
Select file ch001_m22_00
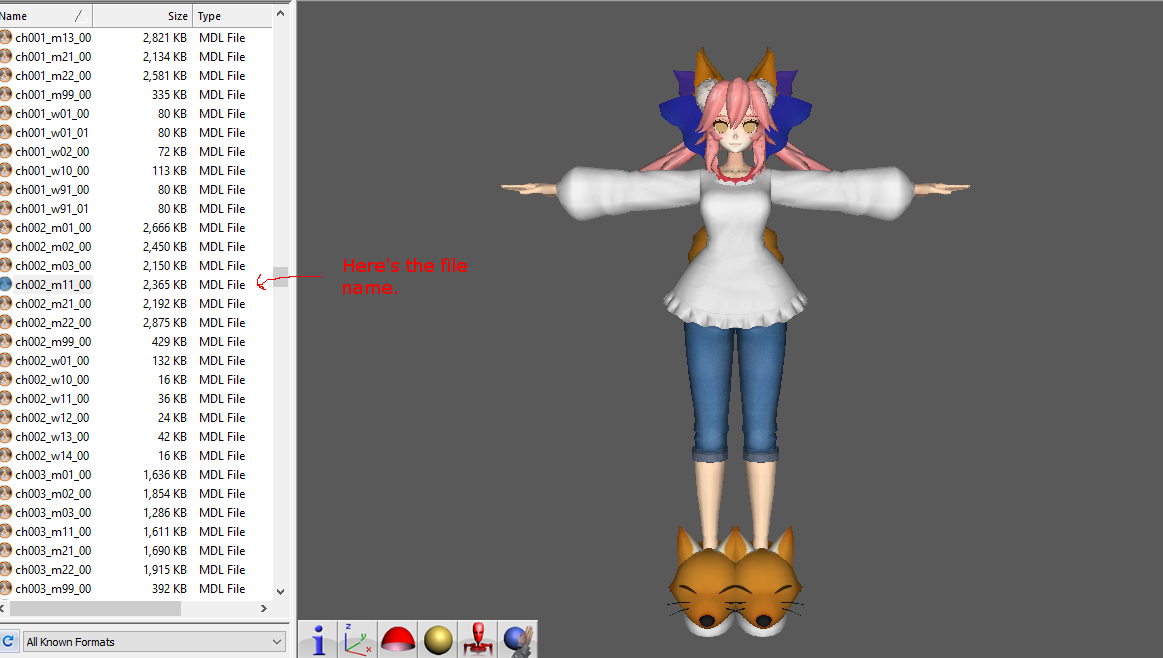tap(53, 76)
